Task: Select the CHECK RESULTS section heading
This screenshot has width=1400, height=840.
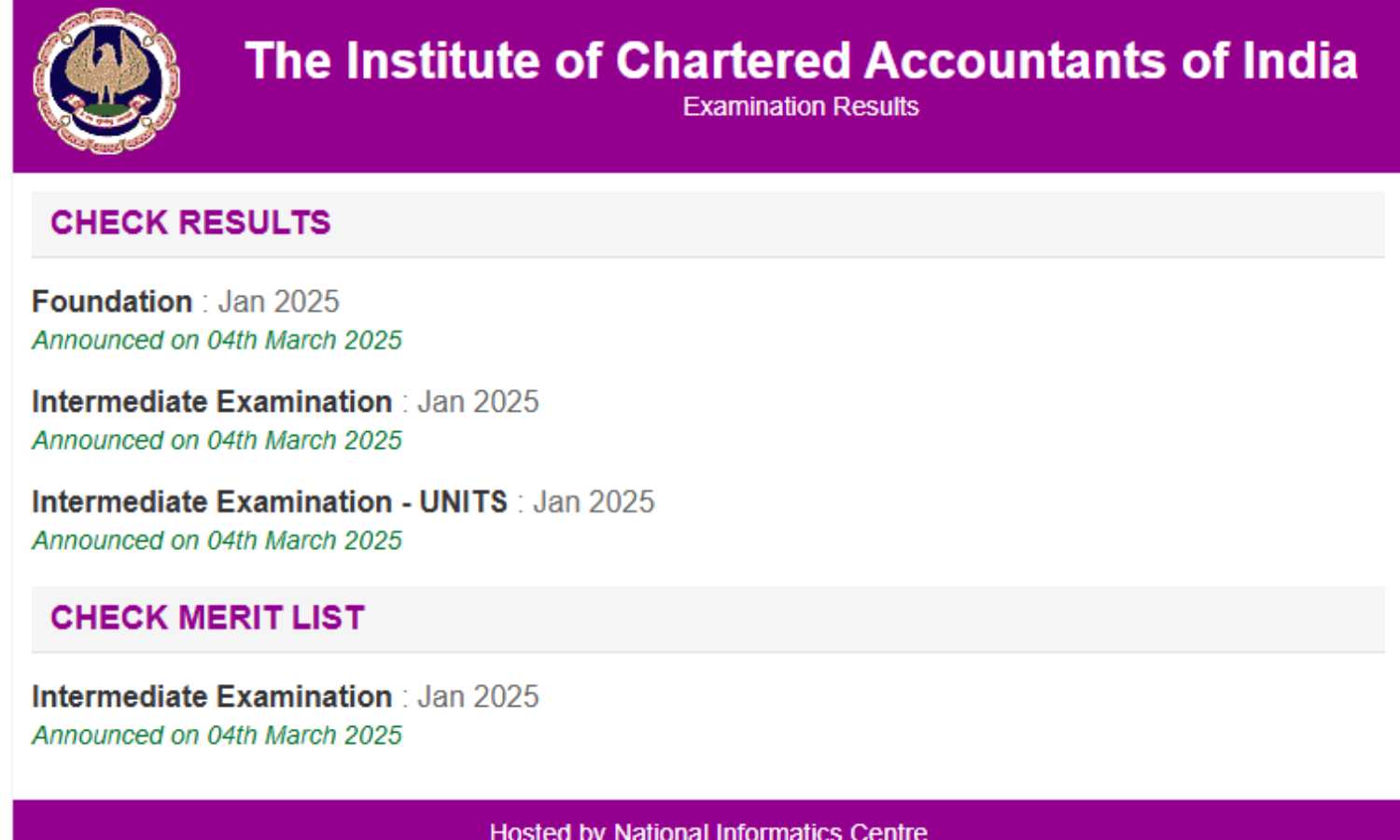Action: (190, 223)
